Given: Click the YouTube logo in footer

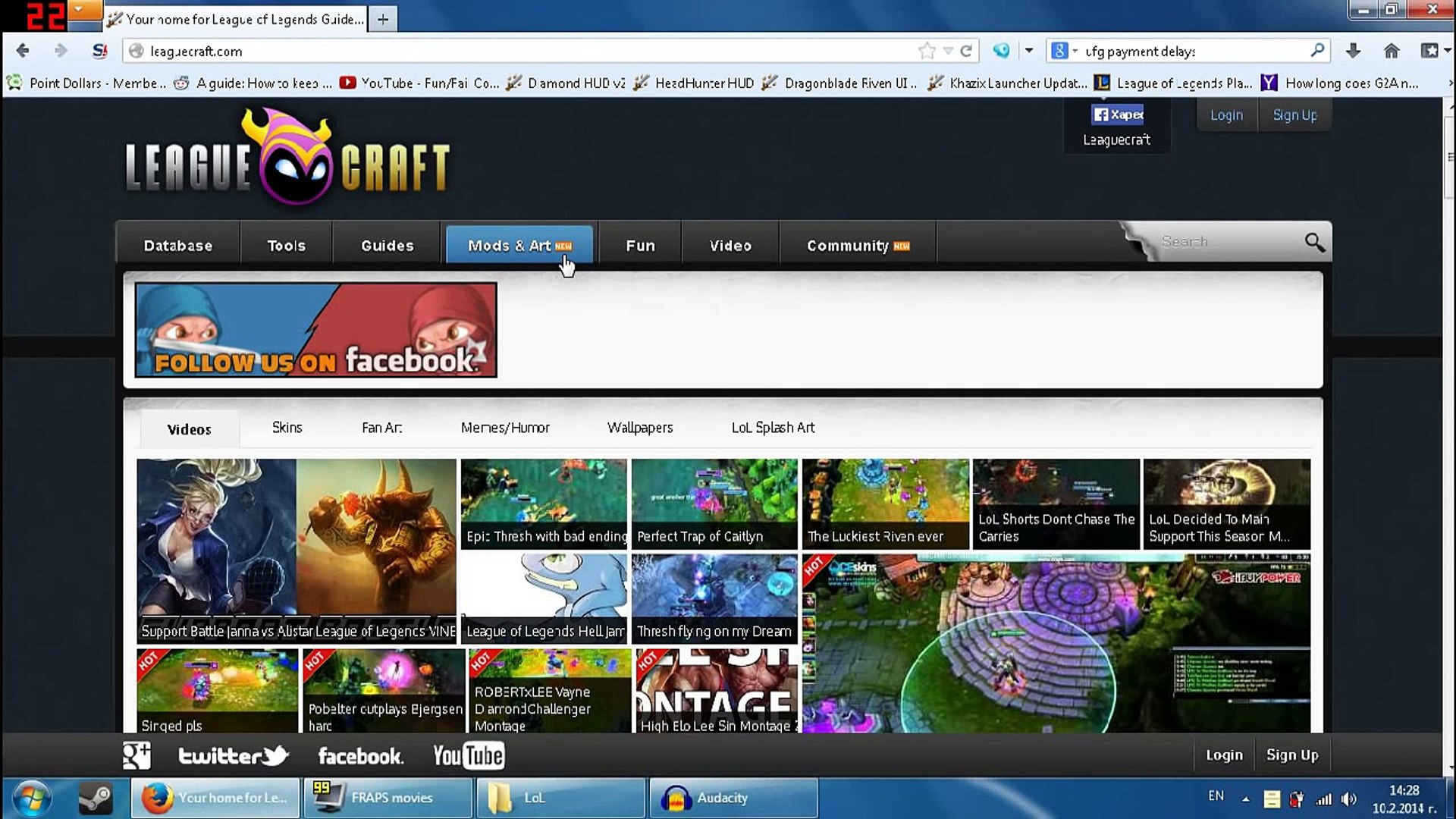Looking at the screenshot, I should (x=468, y=755).
